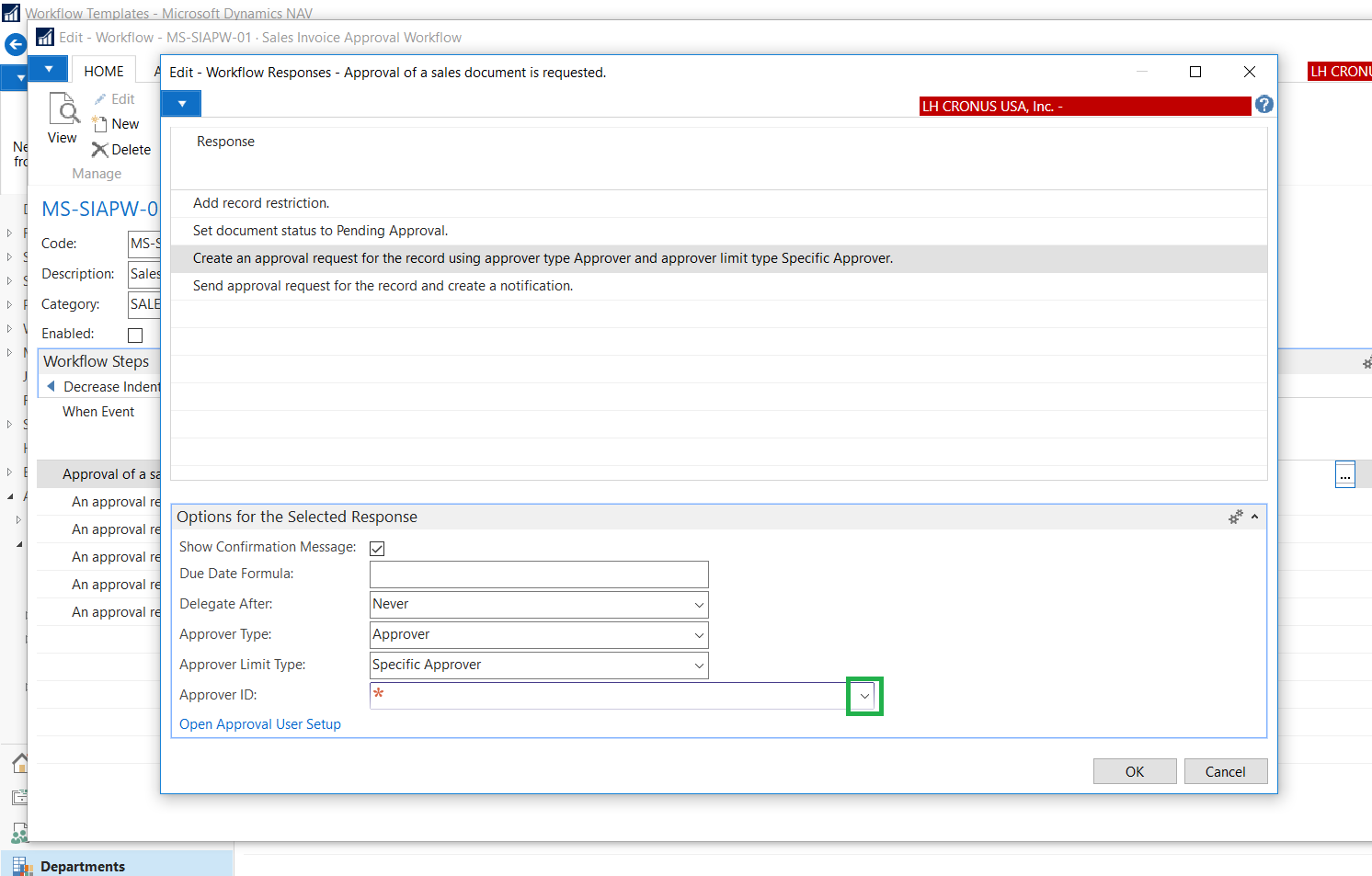1372x876 pixels.
Task: Switch to the HOME ribbon tab
Action: click(x=104, y=72)
